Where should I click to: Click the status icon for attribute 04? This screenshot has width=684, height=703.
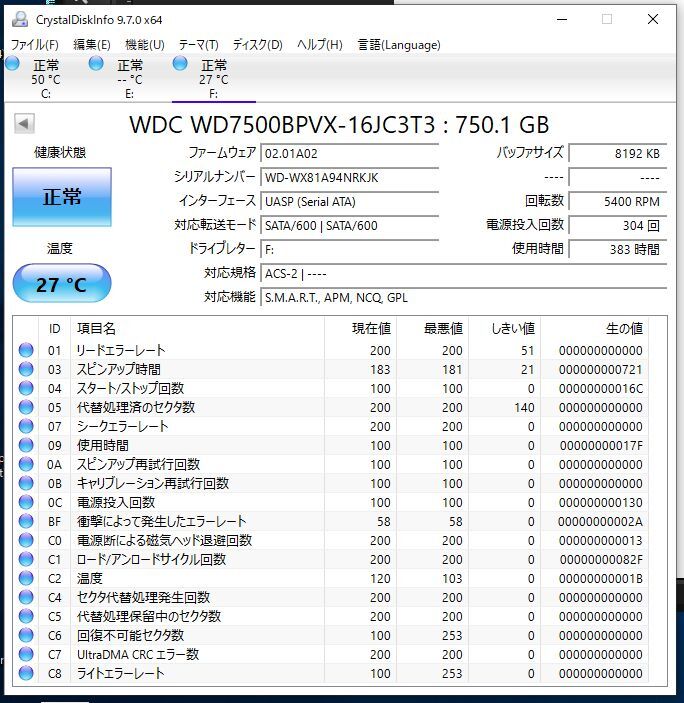pyautogui.click(x=26, y=388)
